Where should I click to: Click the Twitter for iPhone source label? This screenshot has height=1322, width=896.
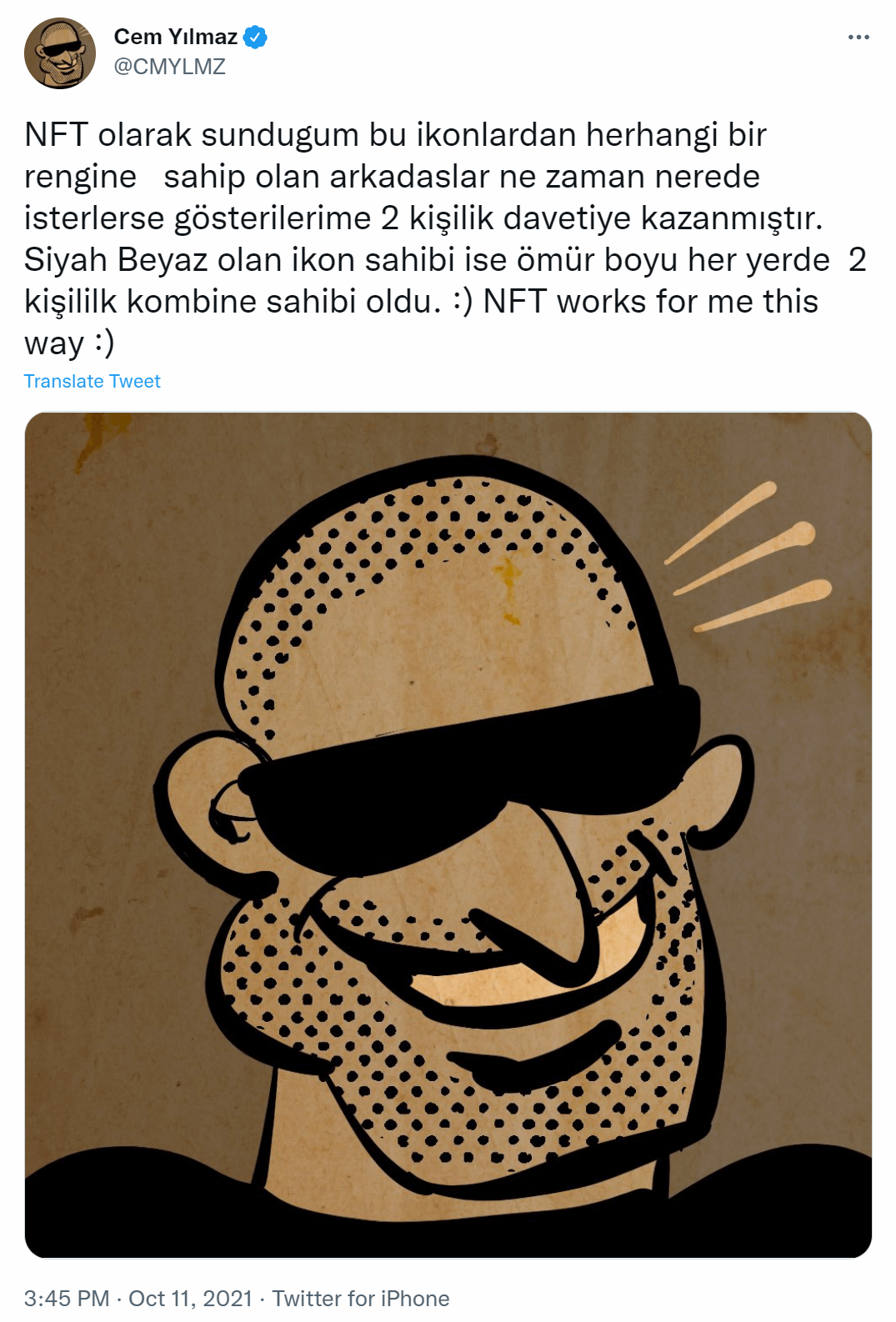tap(361, 1298)
